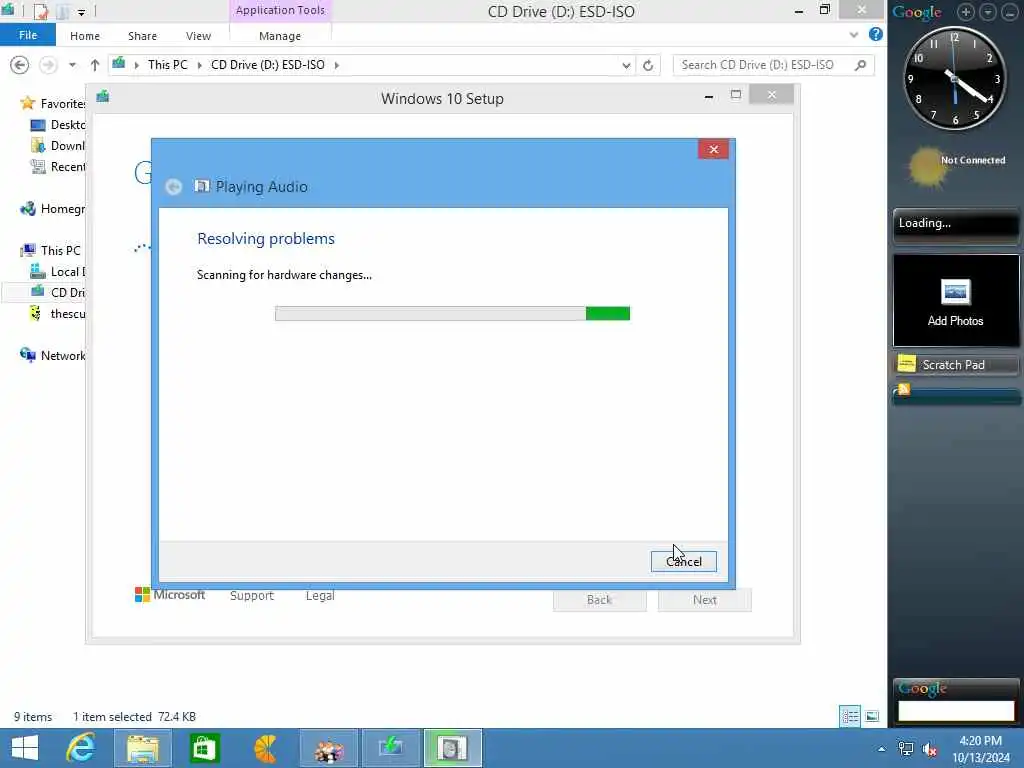Click the troubleshooting progress bar
The image size is (1024, 768).
pyautogui.click(x=452, y=313)
